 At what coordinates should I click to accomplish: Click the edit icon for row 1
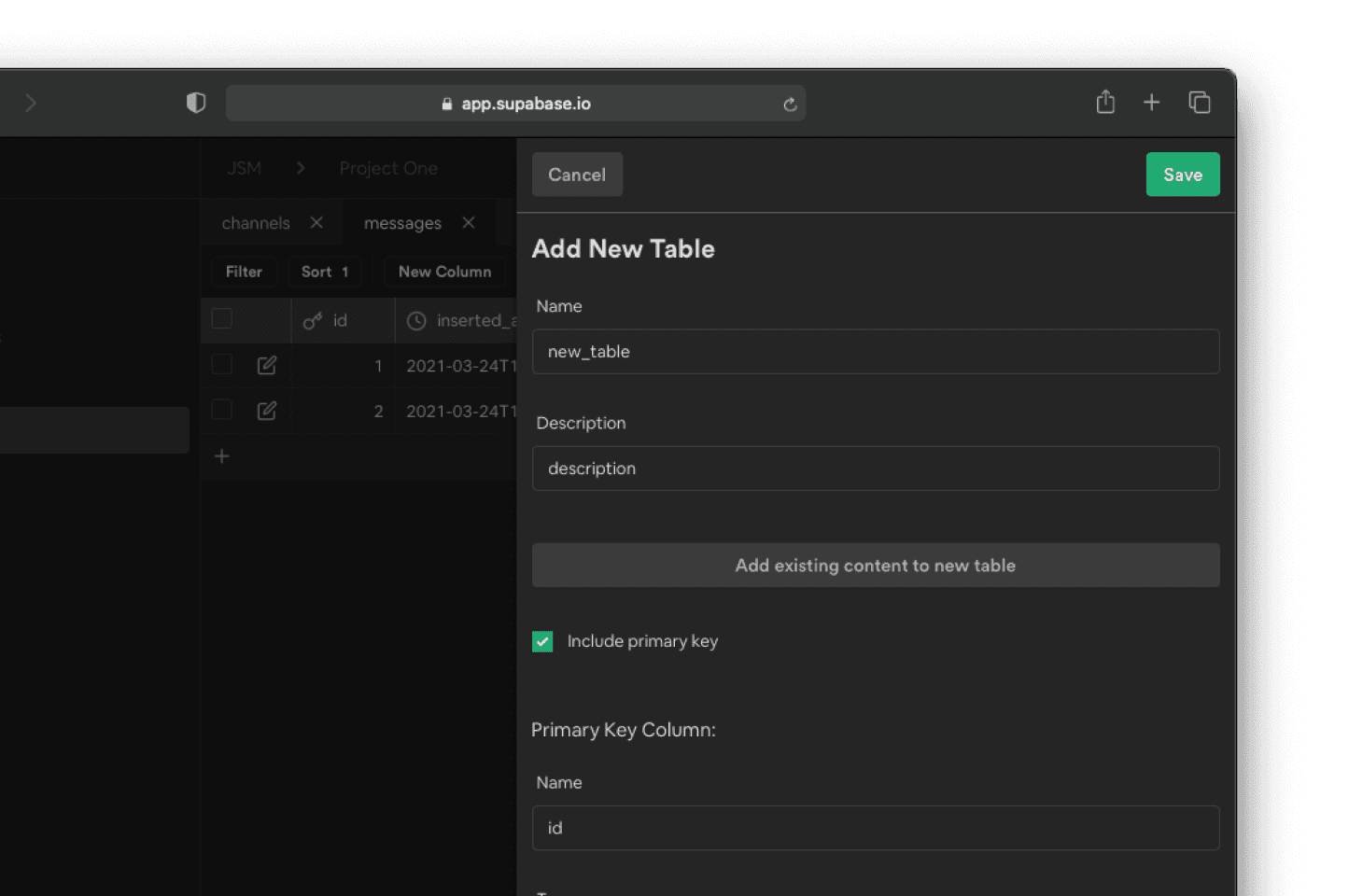pos(267,365)
